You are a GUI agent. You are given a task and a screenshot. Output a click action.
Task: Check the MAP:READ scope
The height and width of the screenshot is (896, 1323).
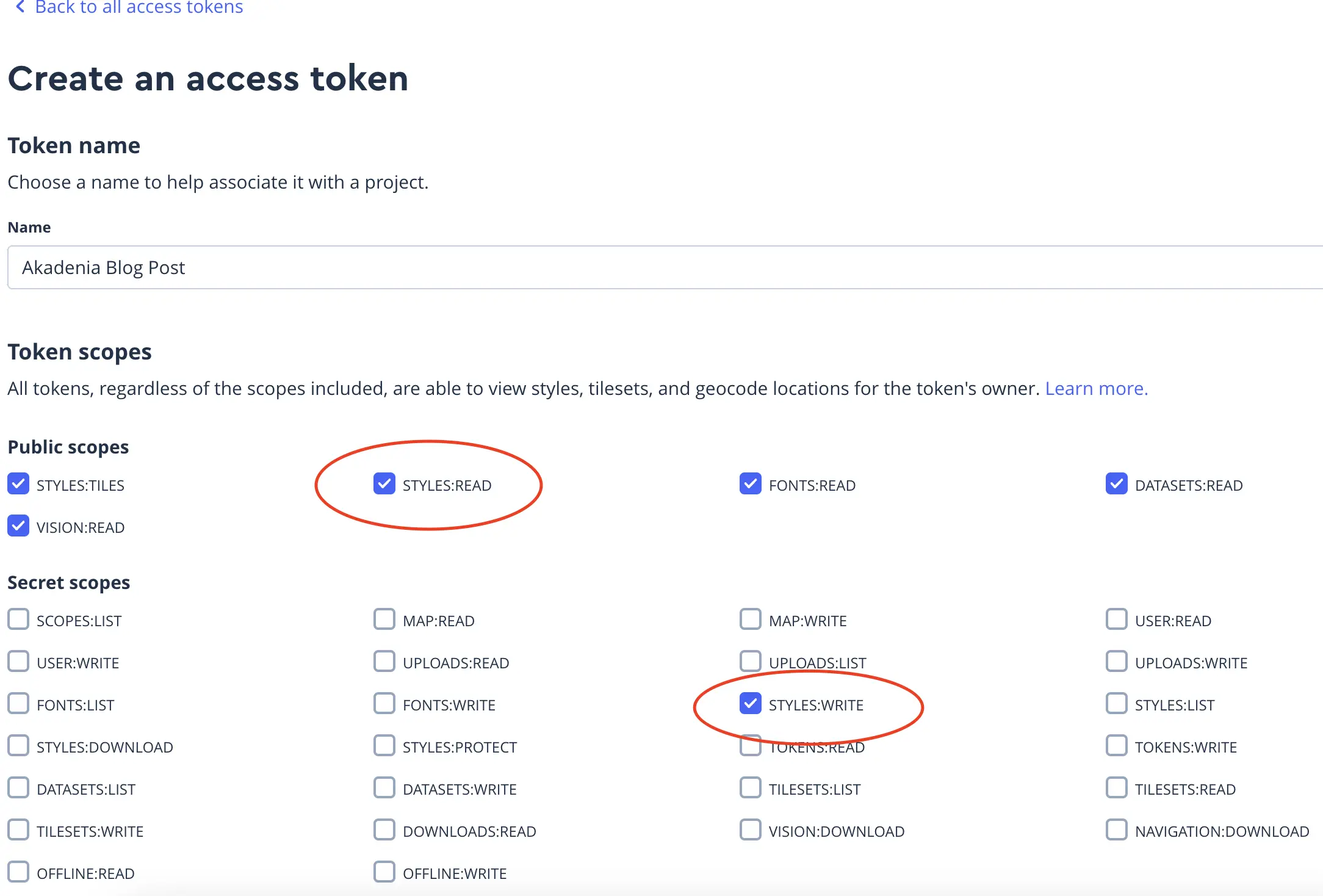tap(384, 619)
